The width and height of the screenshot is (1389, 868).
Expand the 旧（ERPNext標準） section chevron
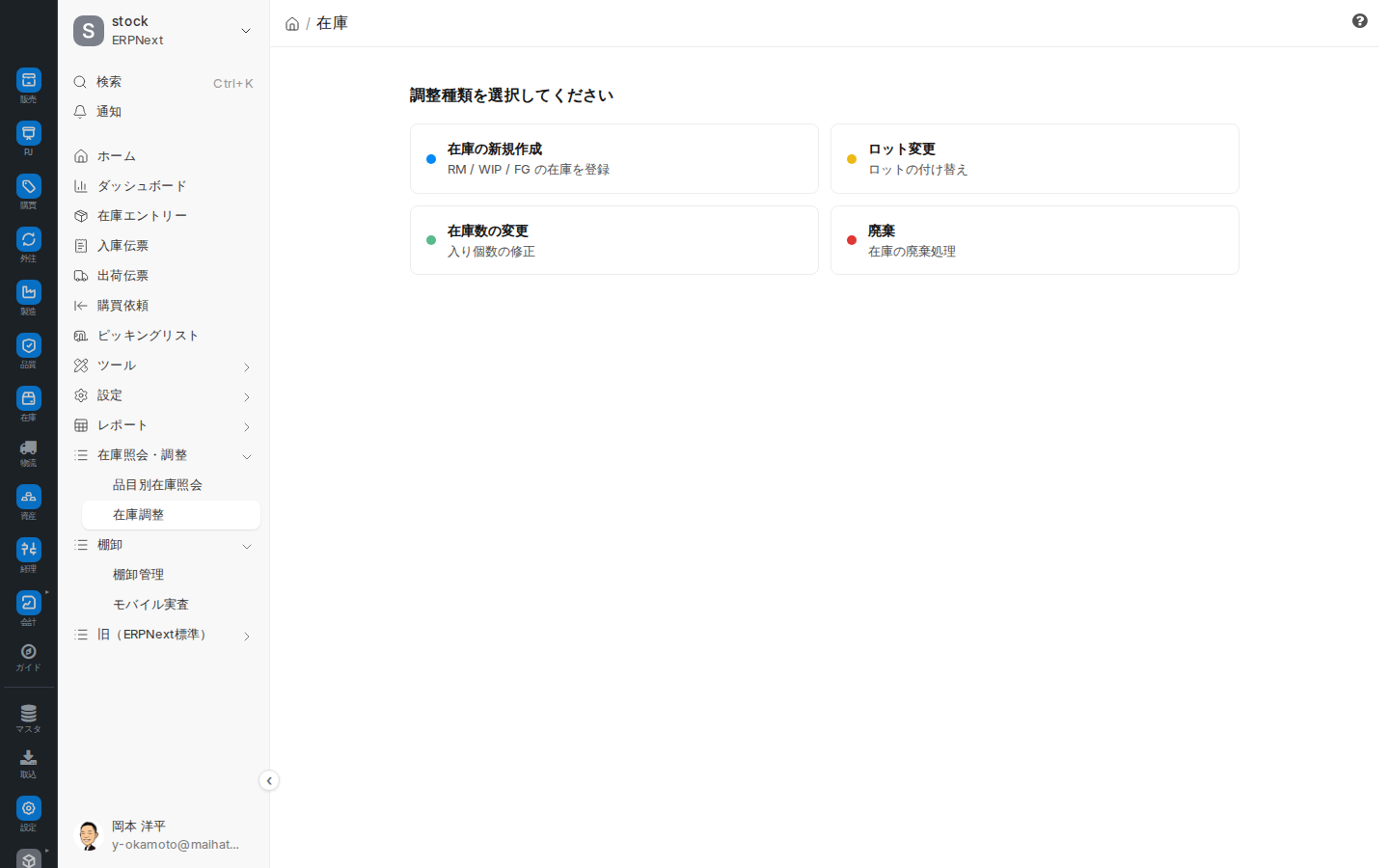(247, 637)
